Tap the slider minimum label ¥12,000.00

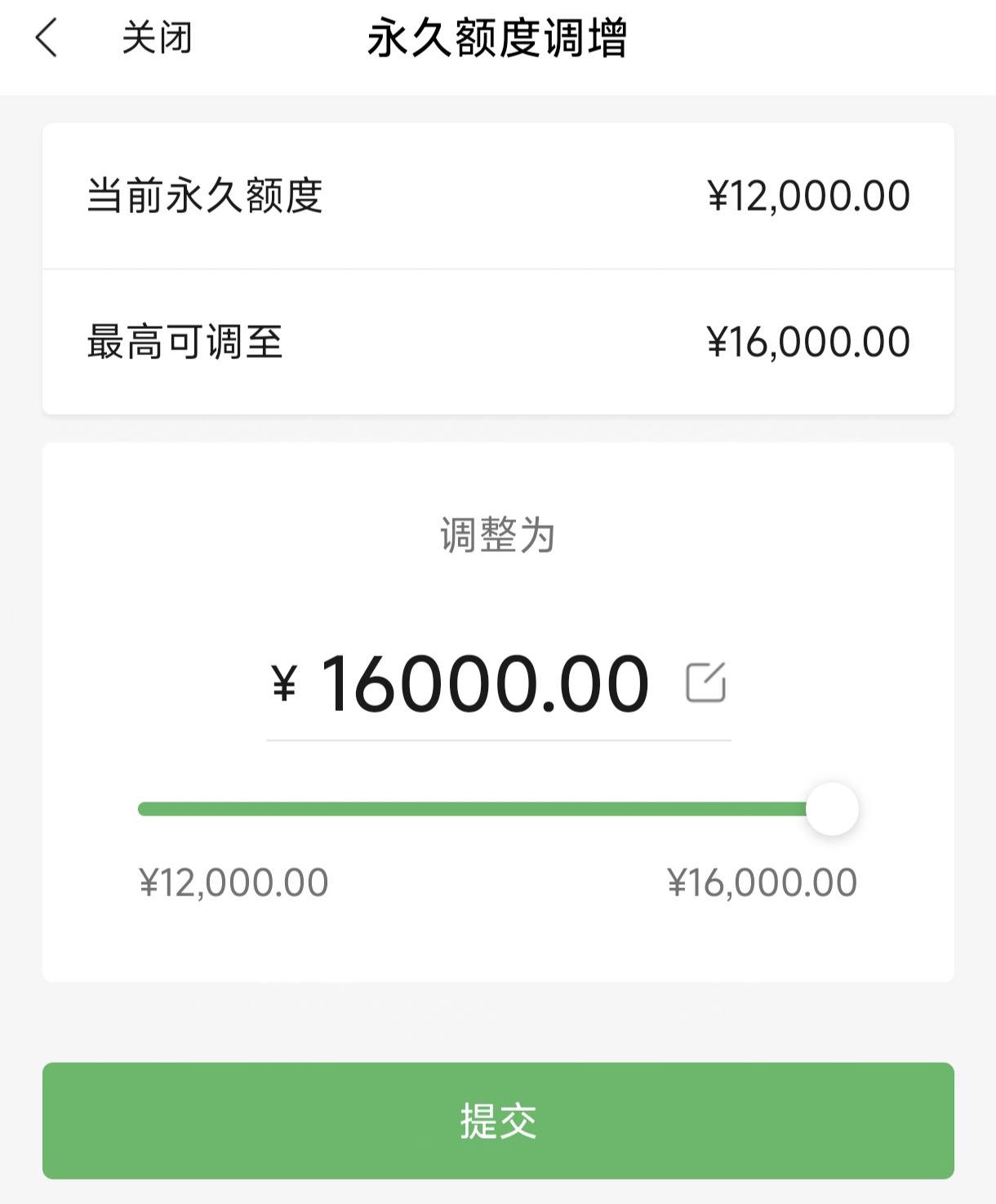click(233, 882)
